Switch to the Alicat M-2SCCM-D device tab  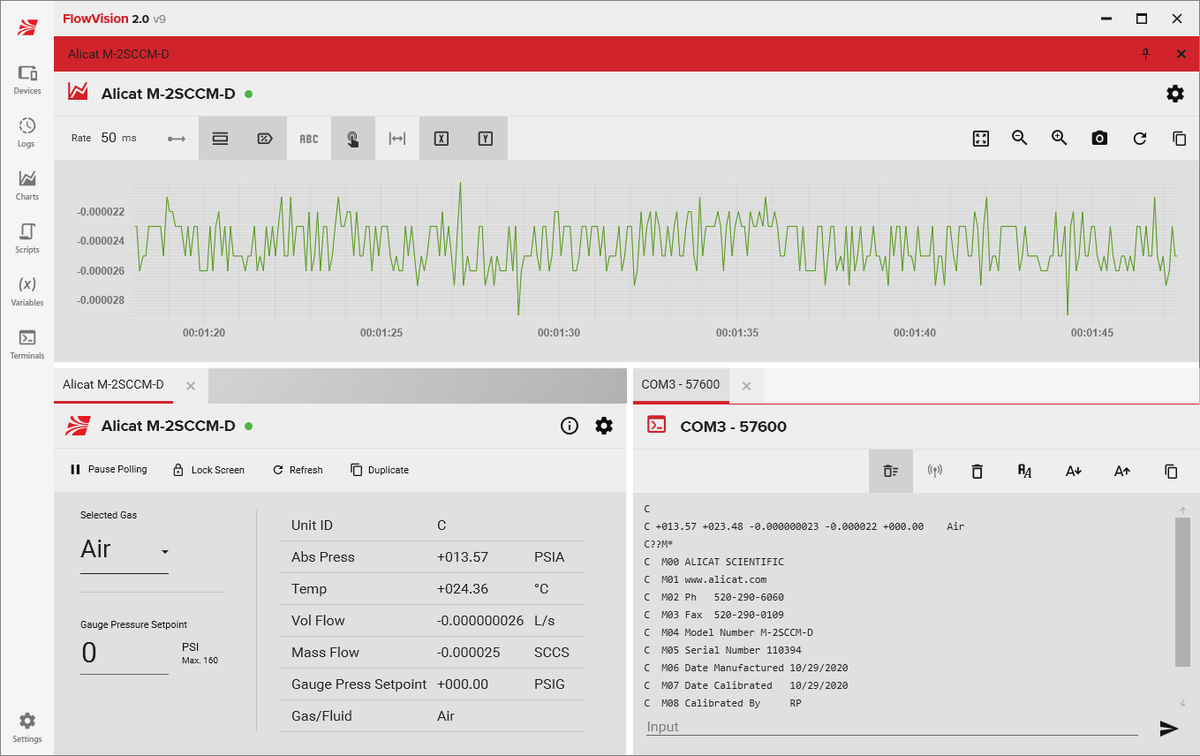coord(113,385)
